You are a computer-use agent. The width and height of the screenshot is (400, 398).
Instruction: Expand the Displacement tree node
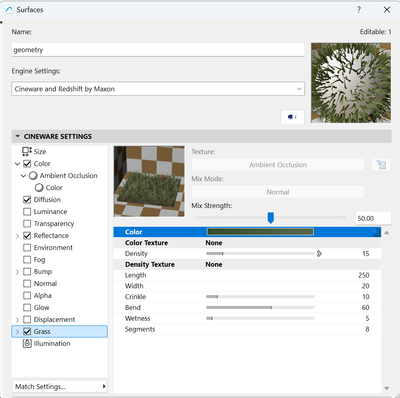click(17, 320)
